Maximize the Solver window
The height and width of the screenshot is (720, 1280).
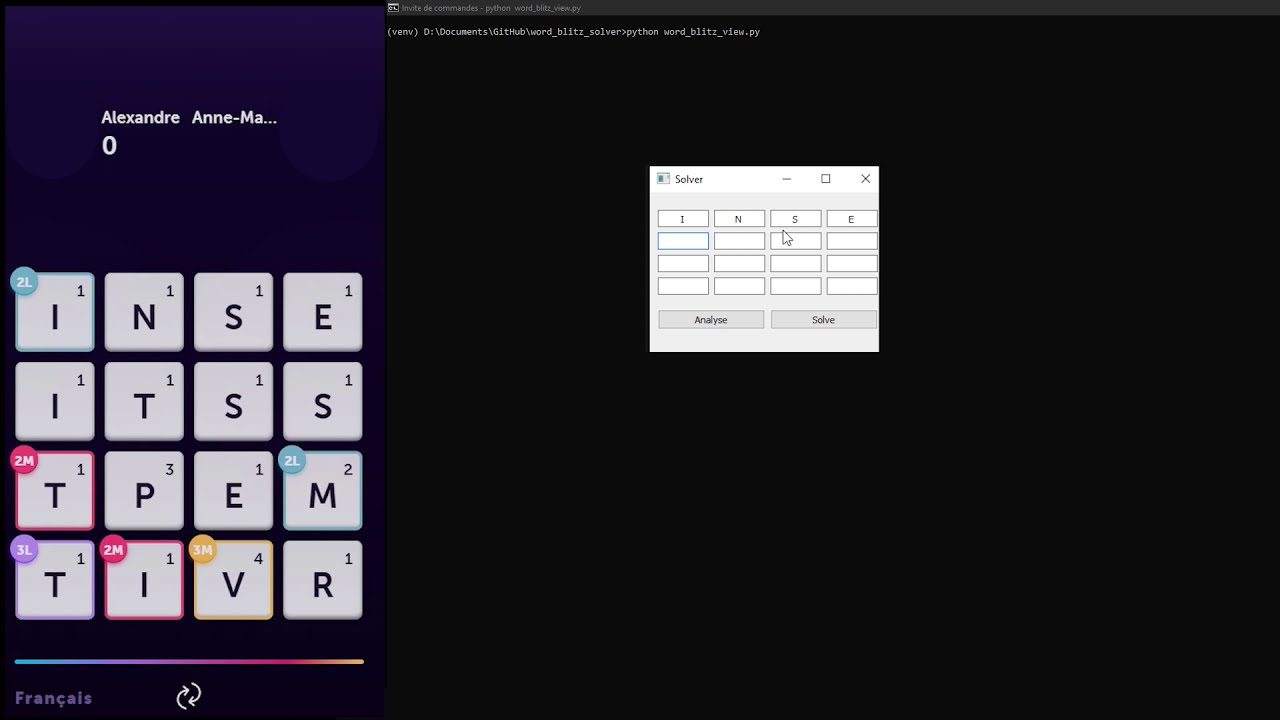point(826,179)
